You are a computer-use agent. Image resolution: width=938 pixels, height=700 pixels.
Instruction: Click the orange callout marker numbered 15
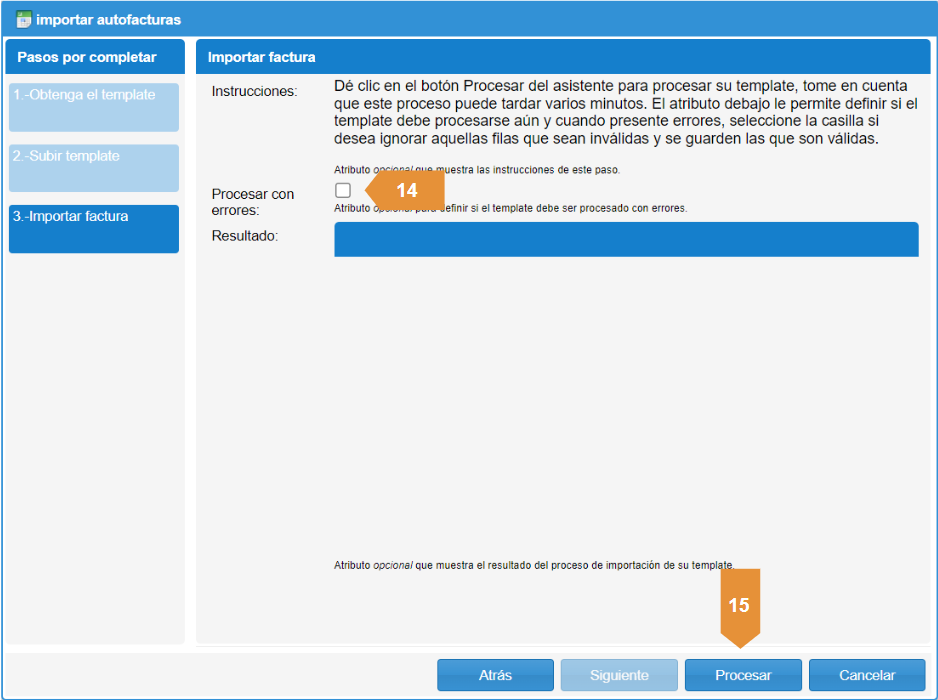click(x=739, y=605)
